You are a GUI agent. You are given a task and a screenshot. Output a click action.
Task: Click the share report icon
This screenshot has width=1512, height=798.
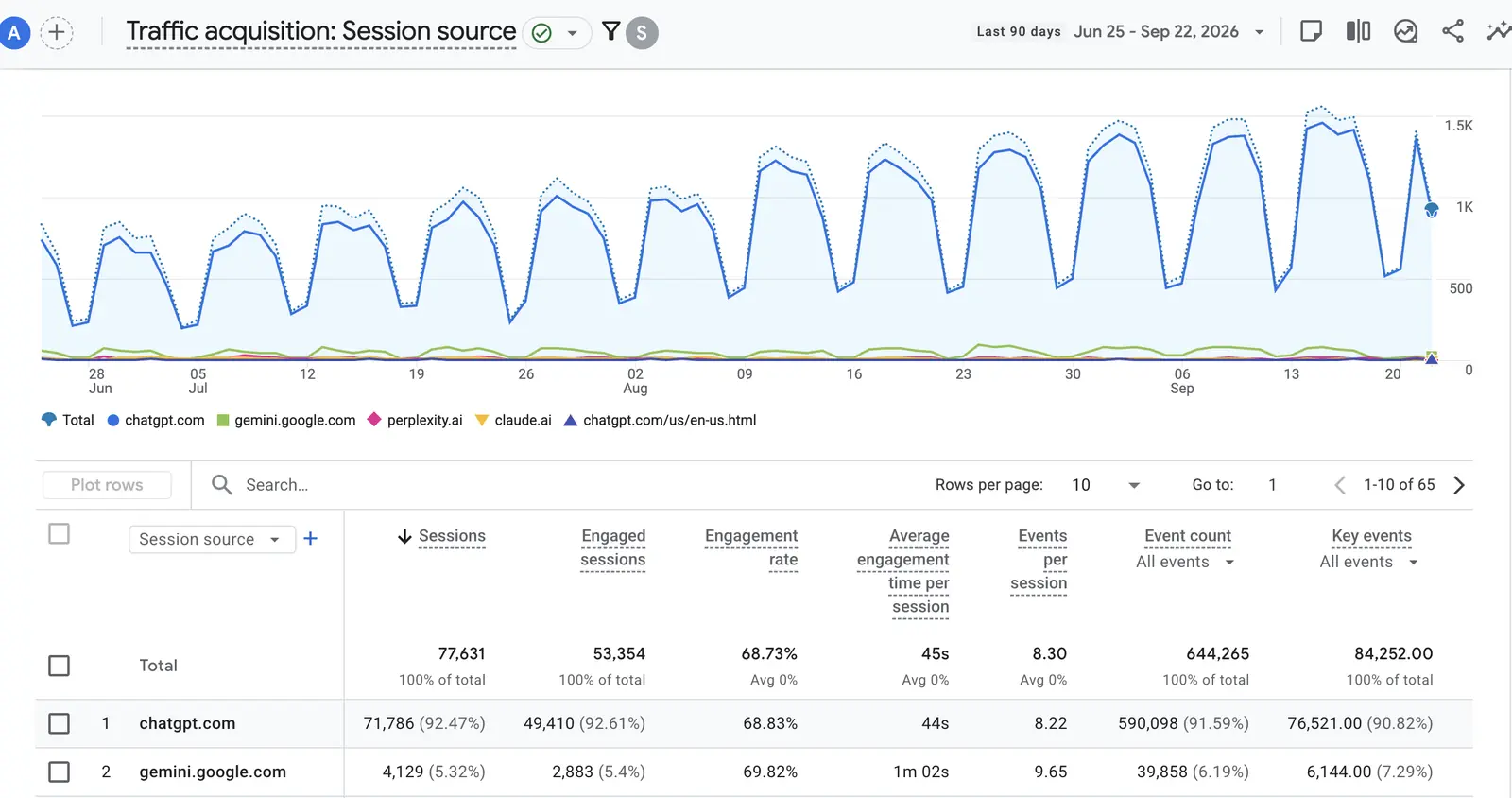[x=1452, y=31]
